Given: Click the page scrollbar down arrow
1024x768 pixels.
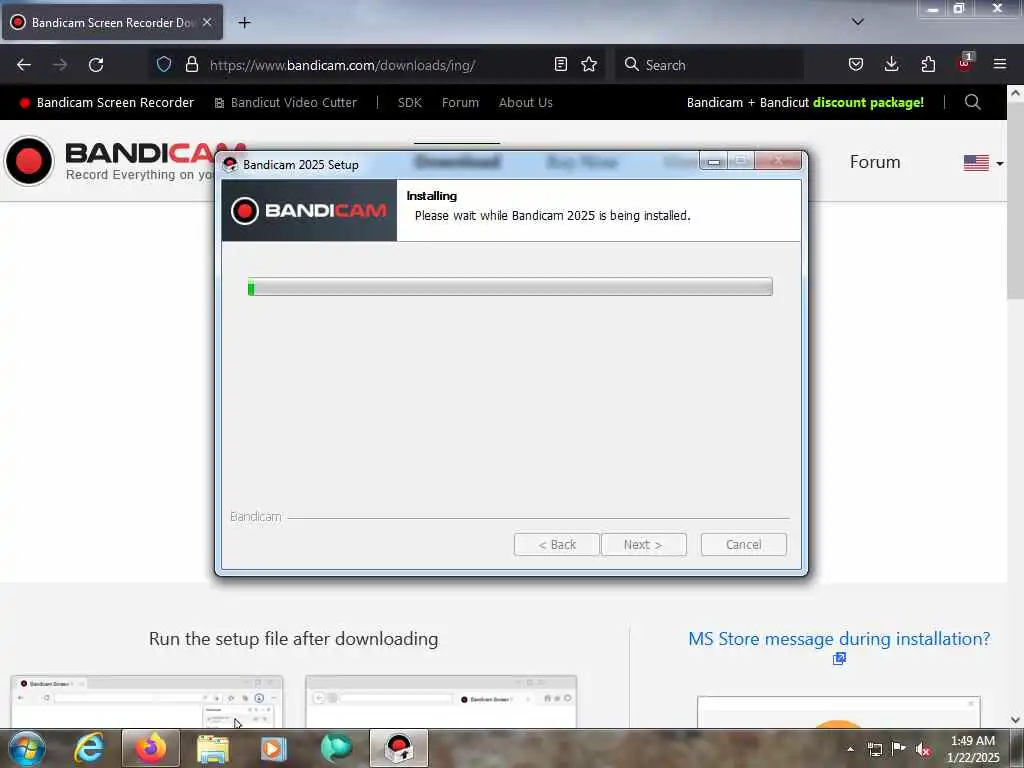Looking at the screenshot, I should (x=1016, y=720).
